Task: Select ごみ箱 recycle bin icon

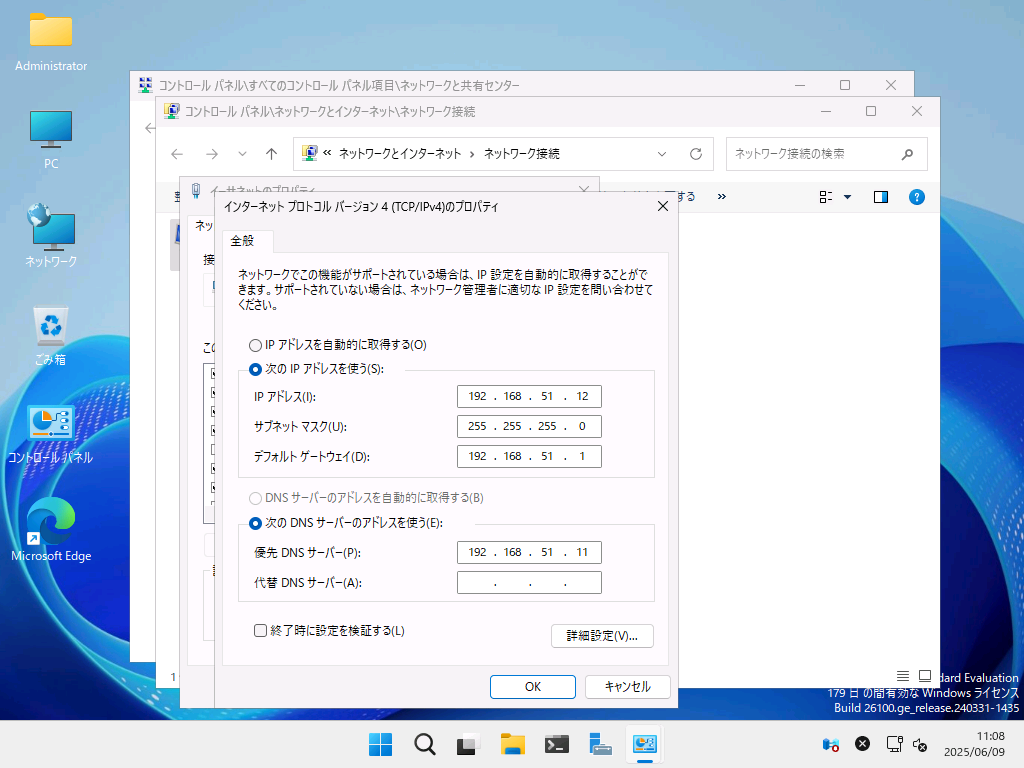Action: [x=51, y=336]
